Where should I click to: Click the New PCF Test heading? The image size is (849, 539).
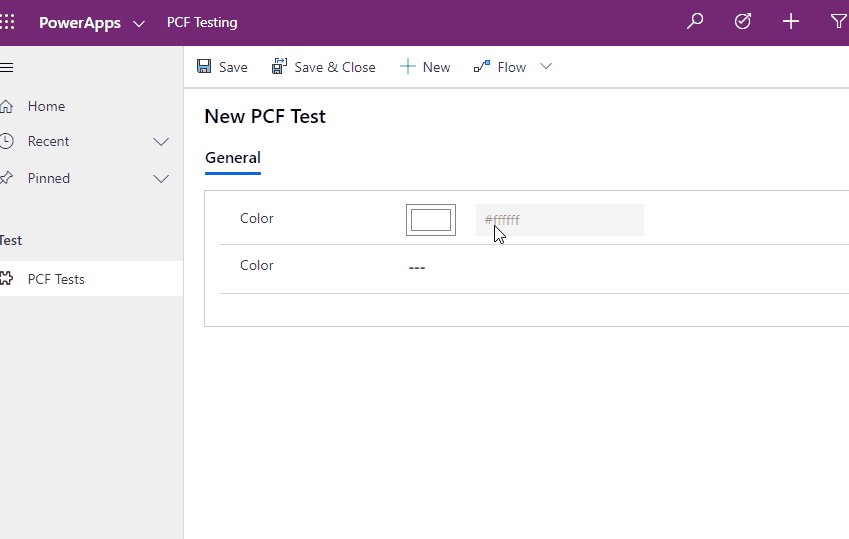pyautogui.click(x=265, y=116)
